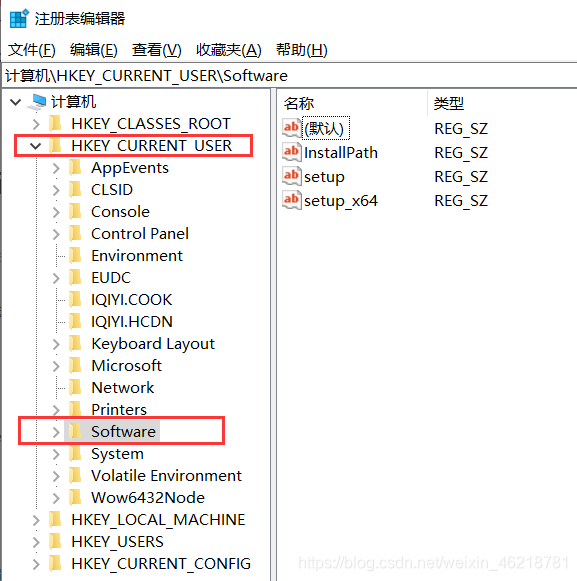Click the HKEY_CURRENT_USER folder icon

[x=56, y=145]
